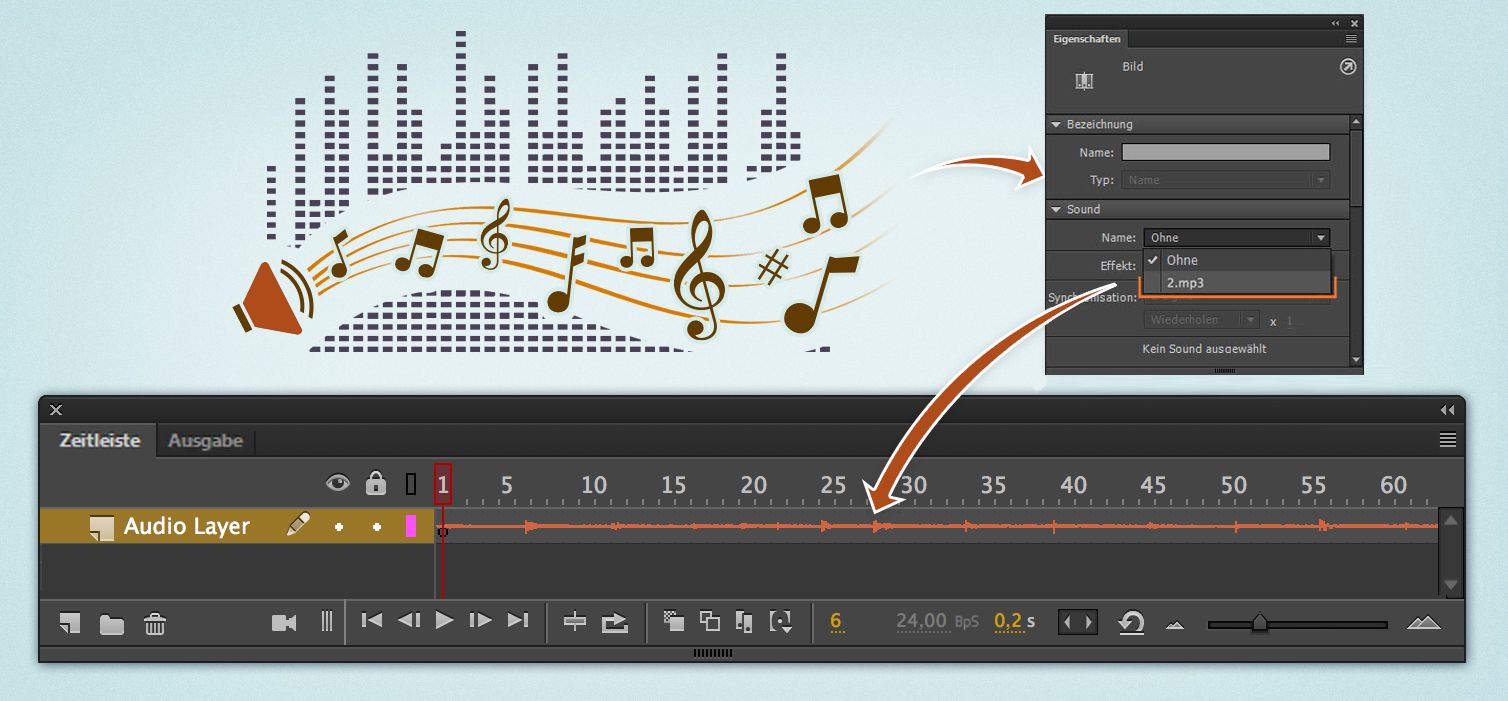Switch to the Ausgabe tab
The width and height of the screenshot is (1508, 701).
pos(205,441)
